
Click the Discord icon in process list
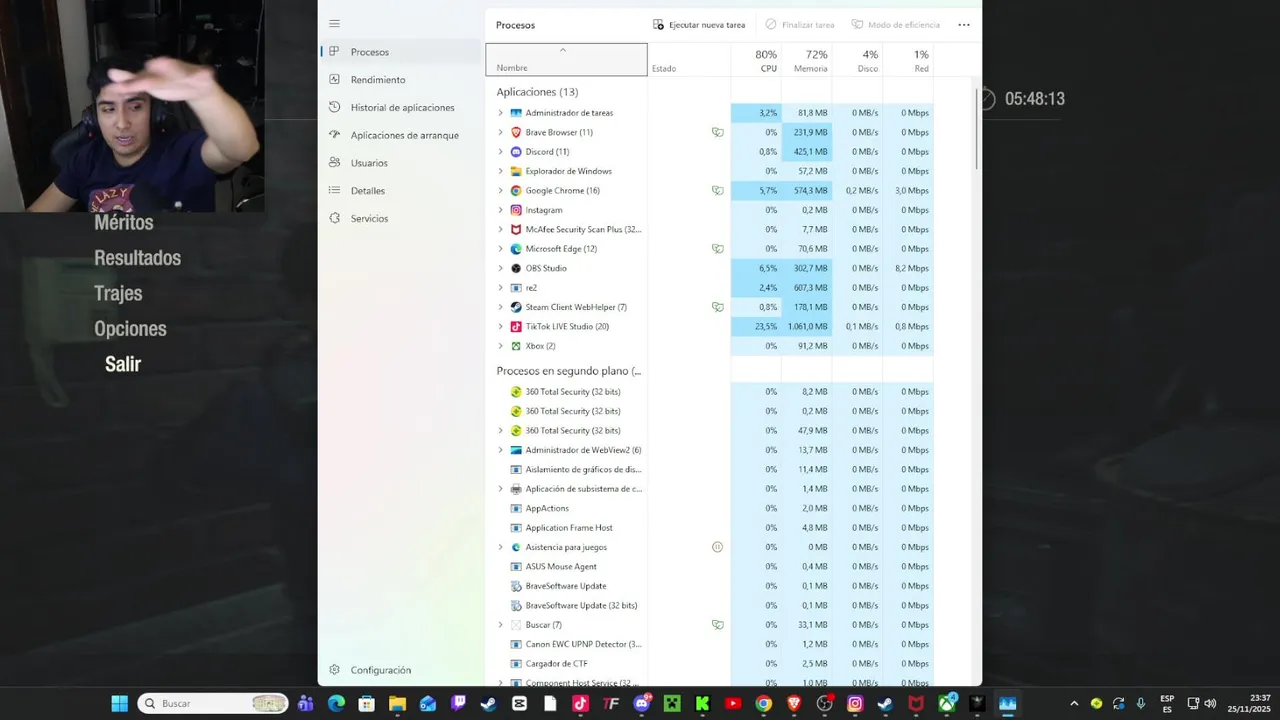pyautogui.click(x=516, y=152)
